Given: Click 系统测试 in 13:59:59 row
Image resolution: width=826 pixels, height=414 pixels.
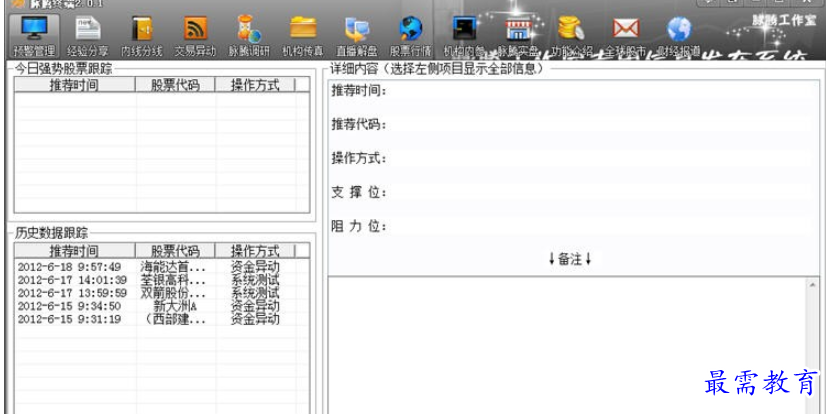Looking at the screenshot, I should pos(255,293).
